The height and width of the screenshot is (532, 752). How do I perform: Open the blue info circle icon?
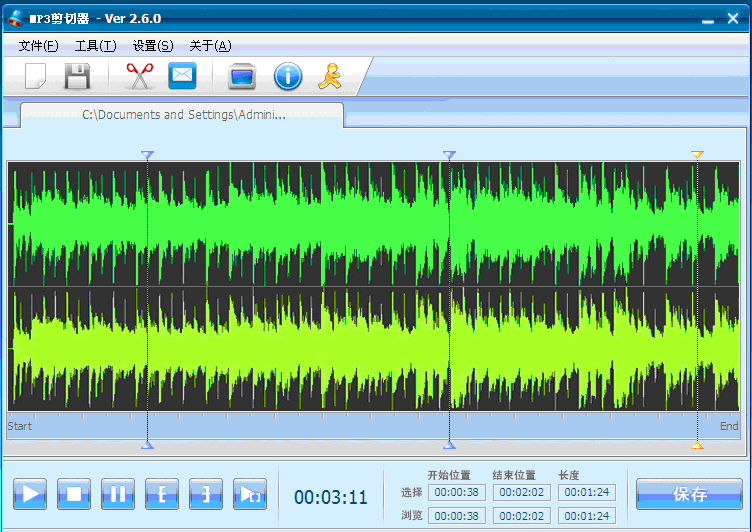(x=288, y=76)
